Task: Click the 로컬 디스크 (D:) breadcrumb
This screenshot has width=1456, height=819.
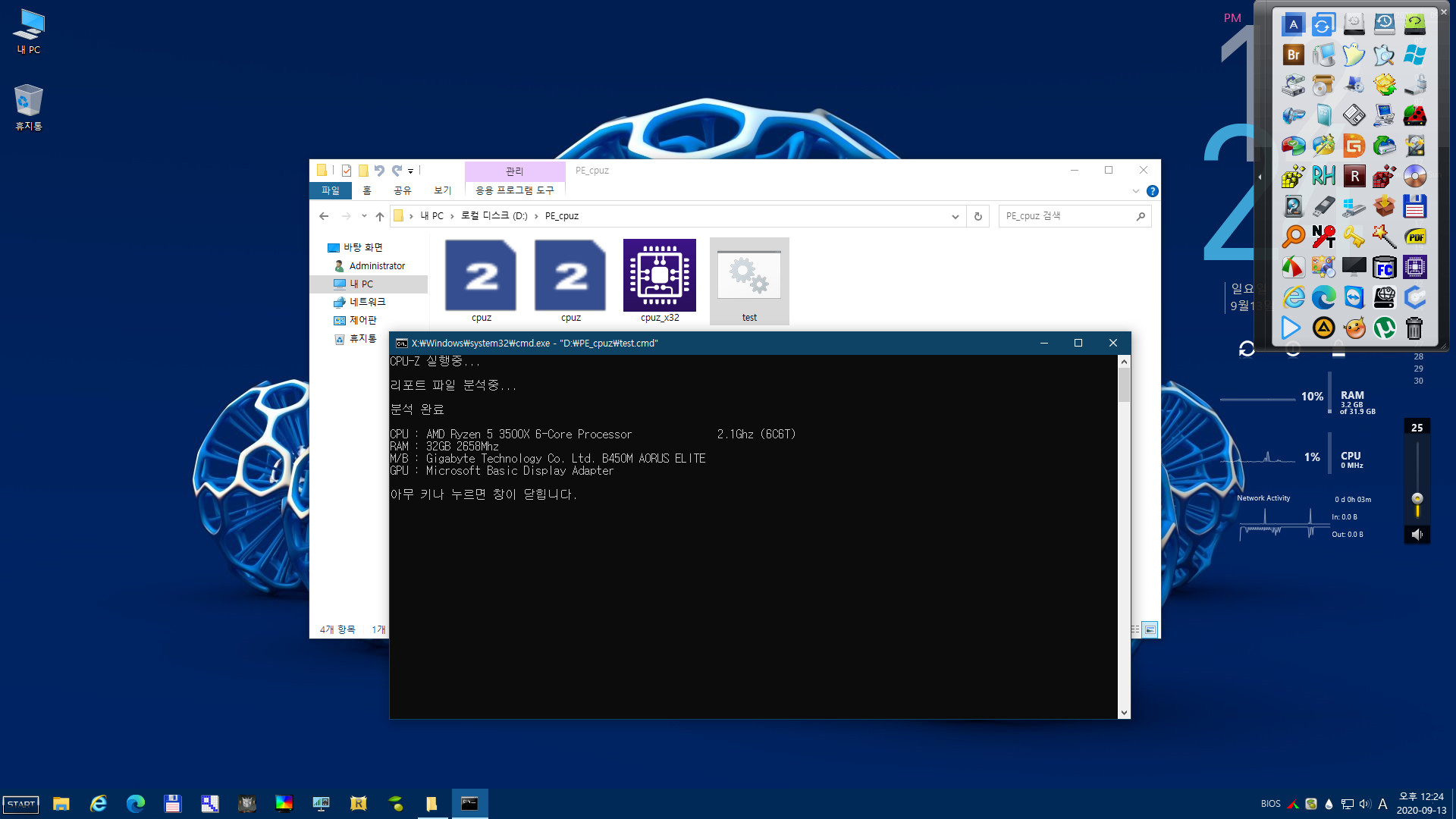Action: tap(494, 216)
